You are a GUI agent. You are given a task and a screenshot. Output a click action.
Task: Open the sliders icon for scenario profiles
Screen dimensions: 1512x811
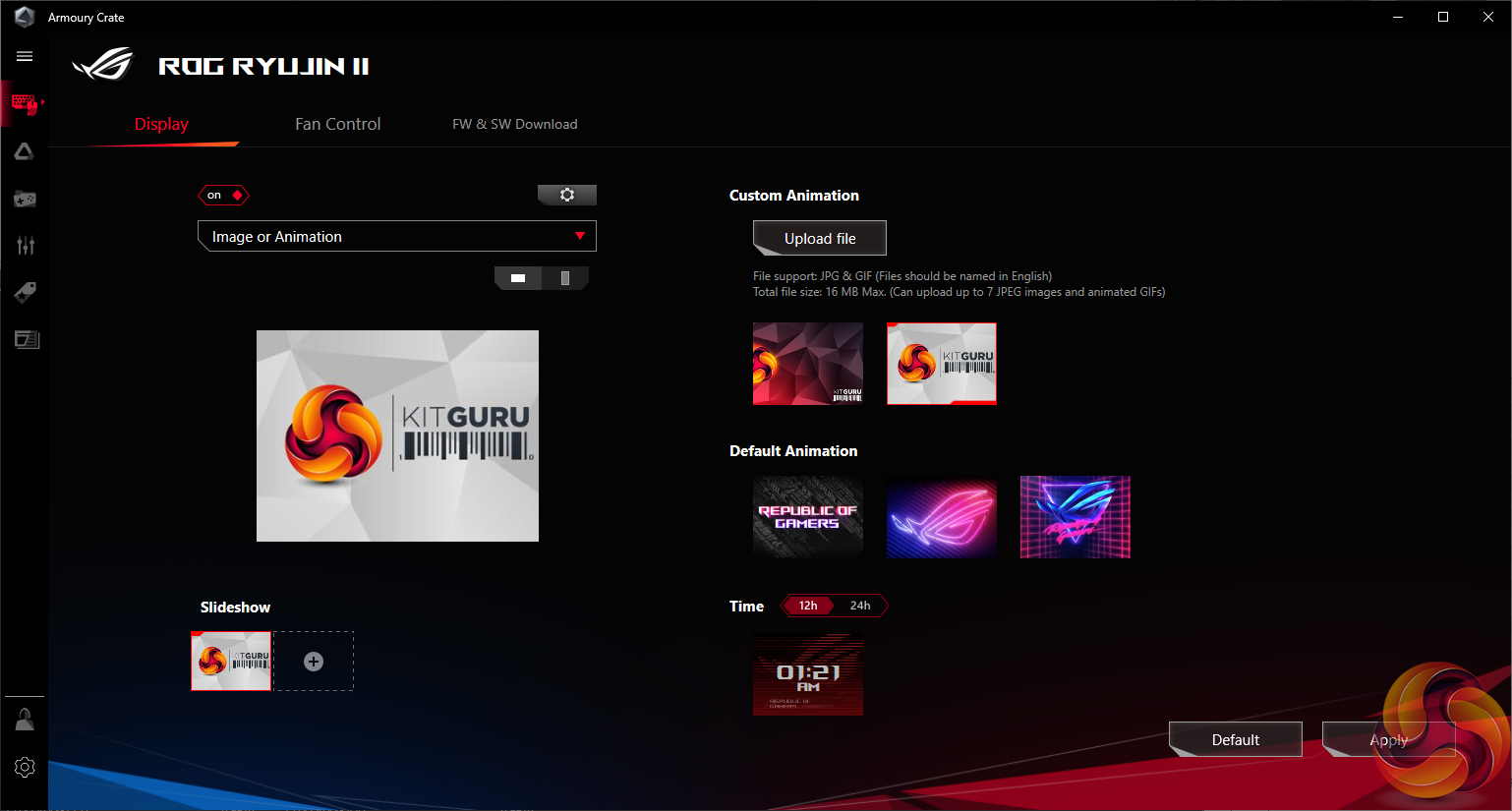[25, 245]
